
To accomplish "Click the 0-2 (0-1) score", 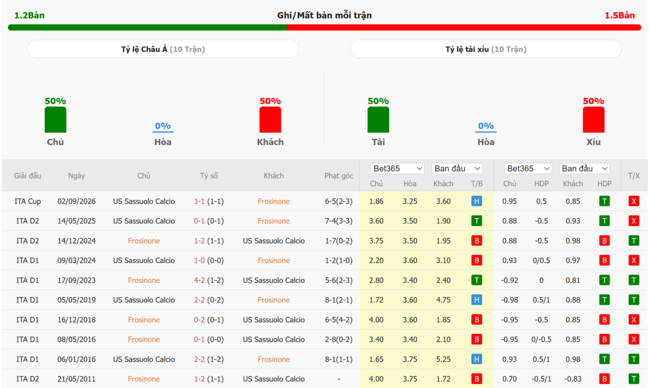I will pos(209,320).
